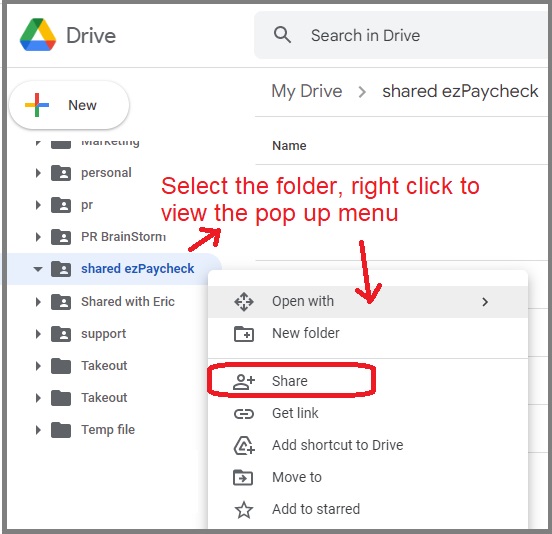Select shared ezPaycheck in the tree
552x534 pixels.
tap(137, 269)
